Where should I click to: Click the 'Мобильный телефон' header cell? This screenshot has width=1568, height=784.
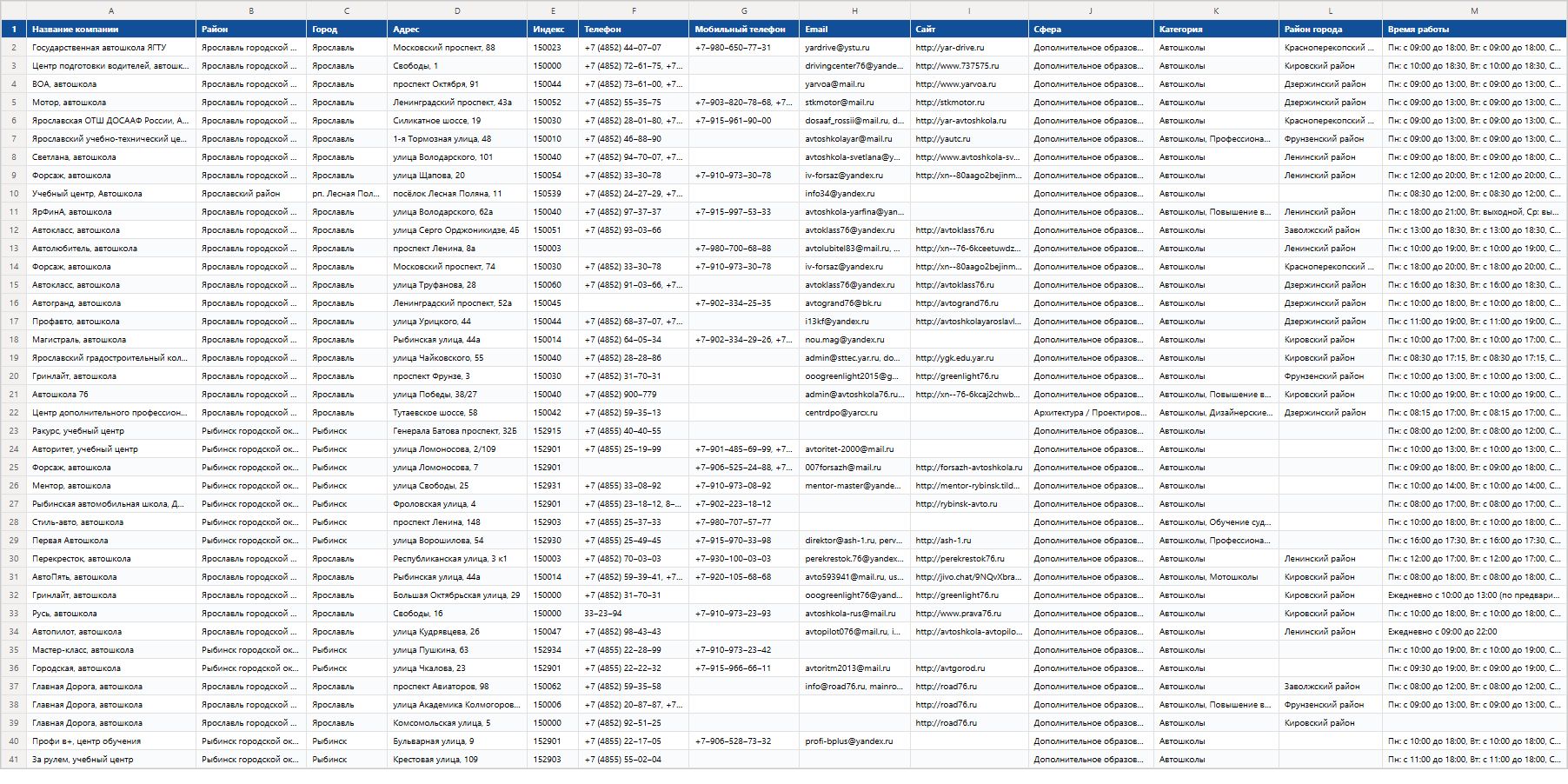[744, 29]
